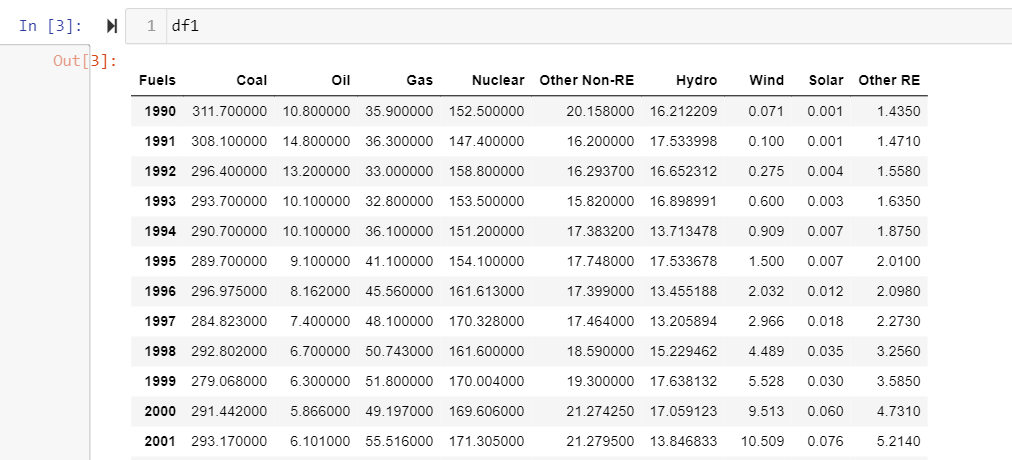
Task: Select Nuclear value 161.613000
Action: point(487,291)
